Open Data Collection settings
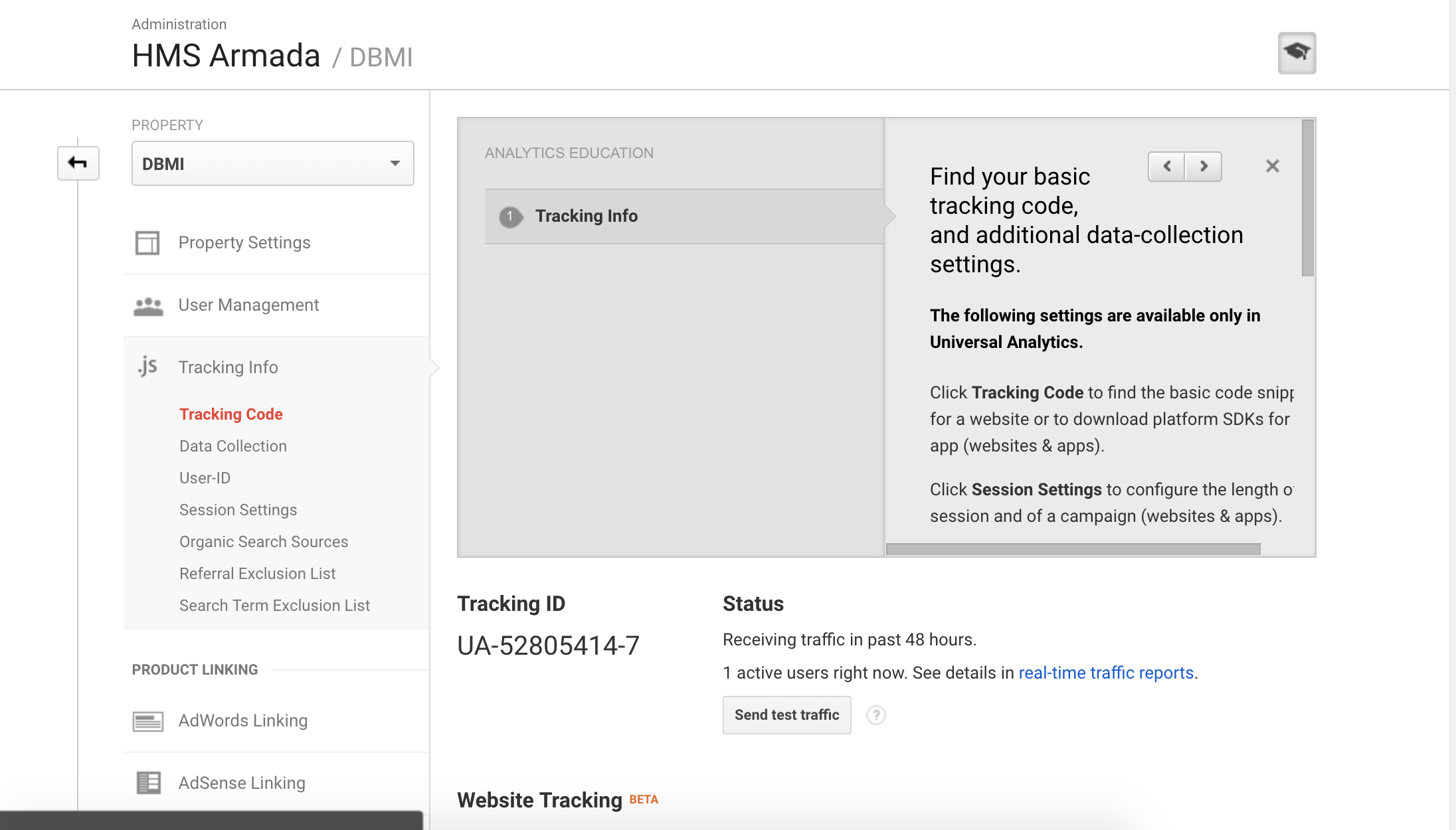The height and width of the screenshot is (830, 1456). 233,446
